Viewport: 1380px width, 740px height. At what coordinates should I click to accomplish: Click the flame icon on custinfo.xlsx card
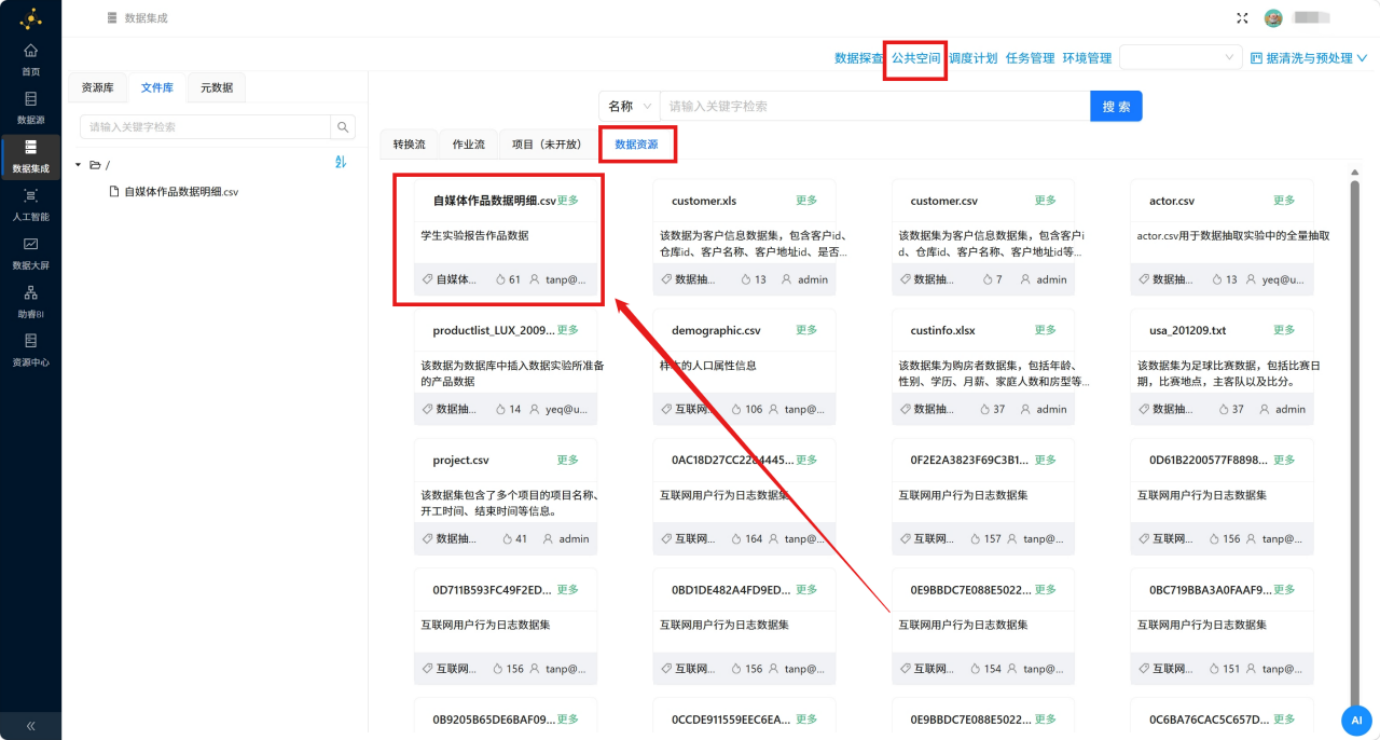985,409
